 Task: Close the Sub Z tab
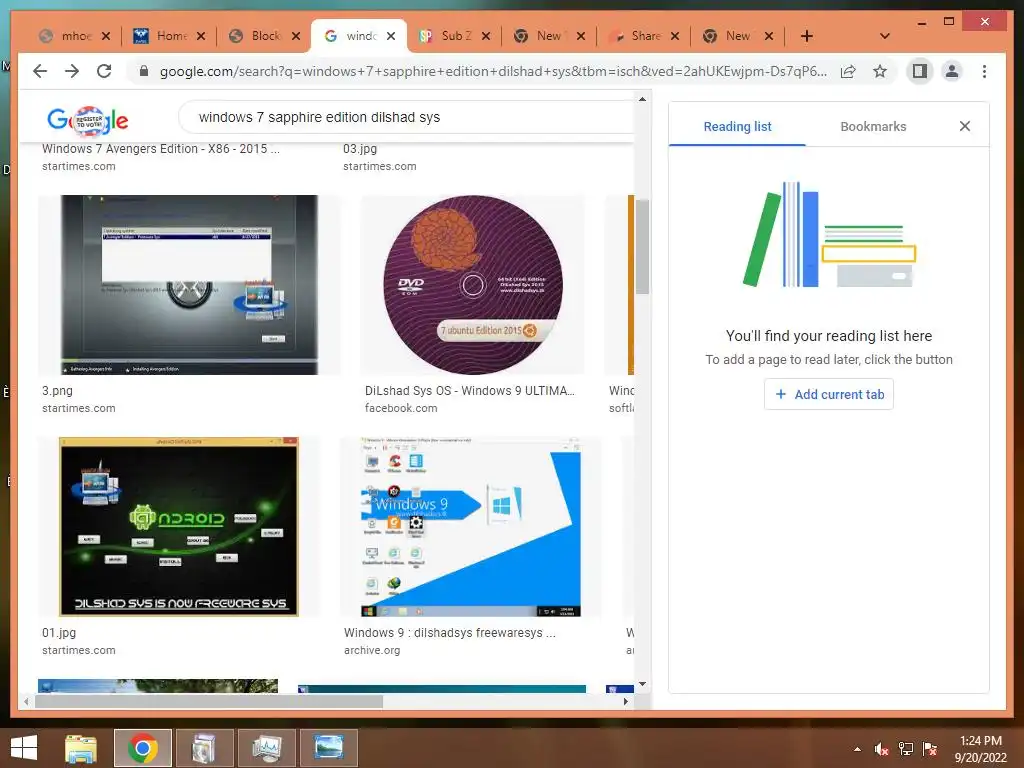tap(486, 36)
